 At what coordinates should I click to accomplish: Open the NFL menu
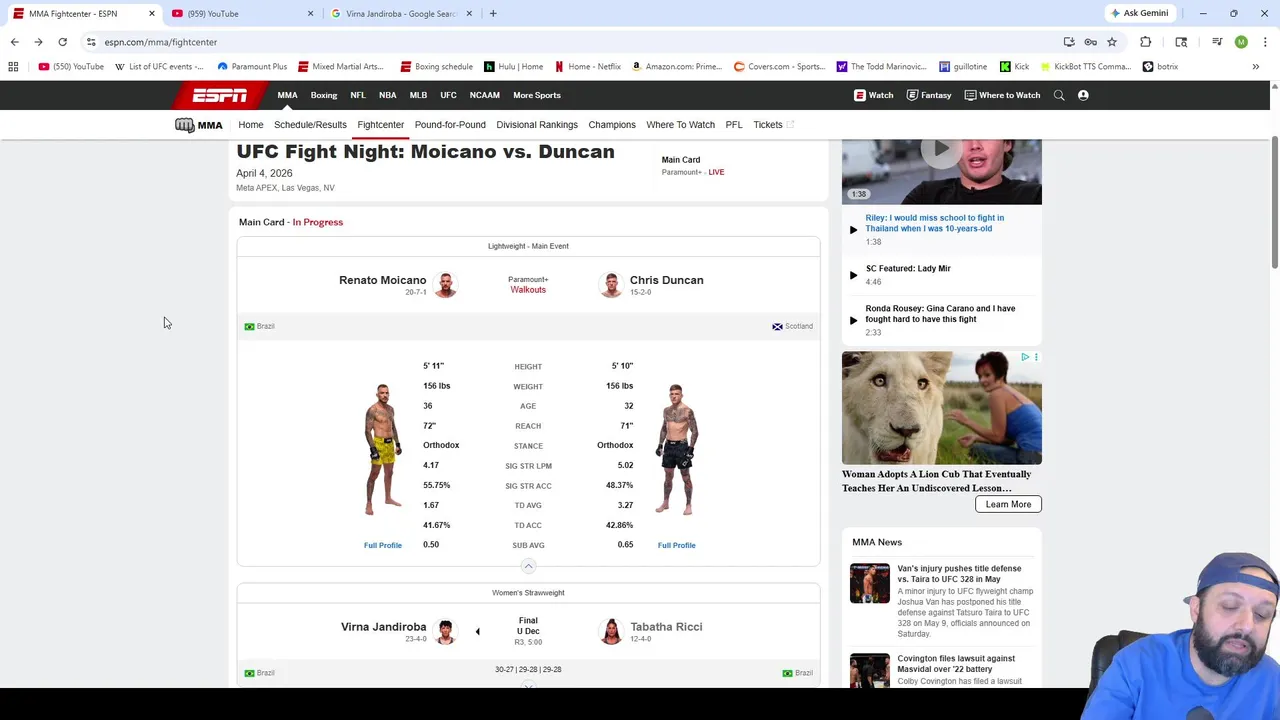pos(358,95)
